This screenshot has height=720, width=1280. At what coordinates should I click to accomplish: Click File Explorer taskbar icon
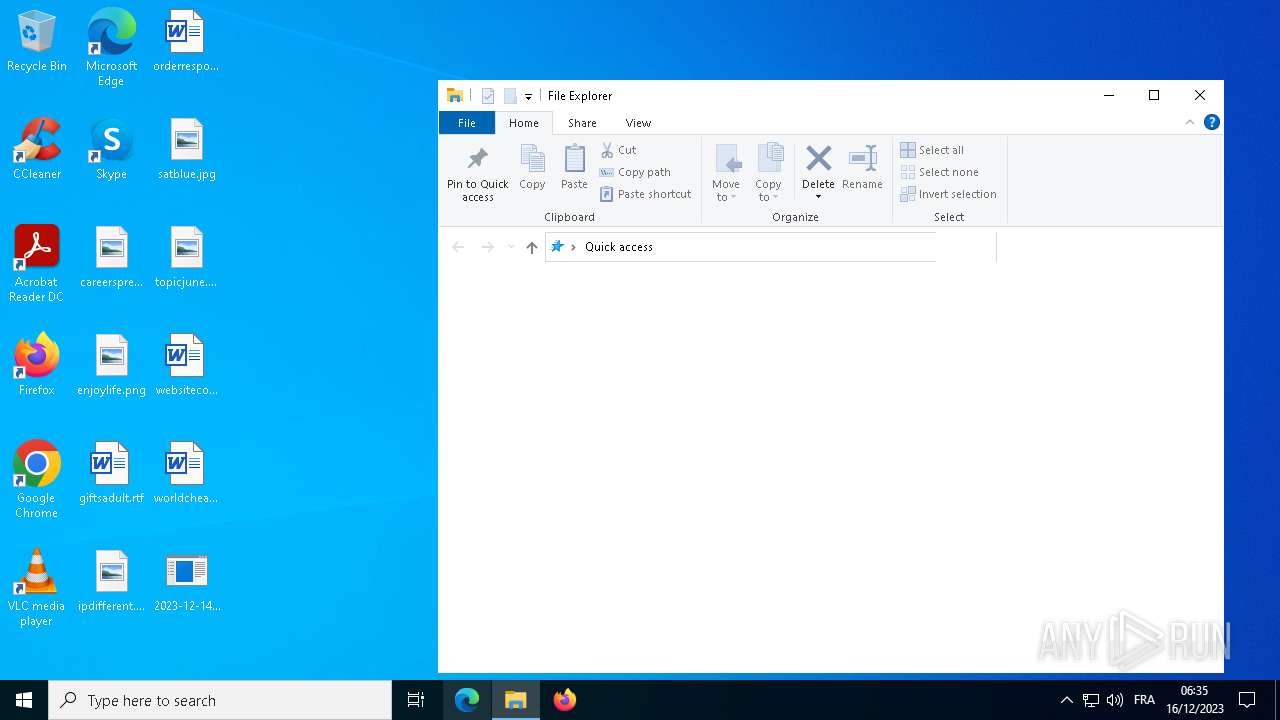[x=516, y=700]
